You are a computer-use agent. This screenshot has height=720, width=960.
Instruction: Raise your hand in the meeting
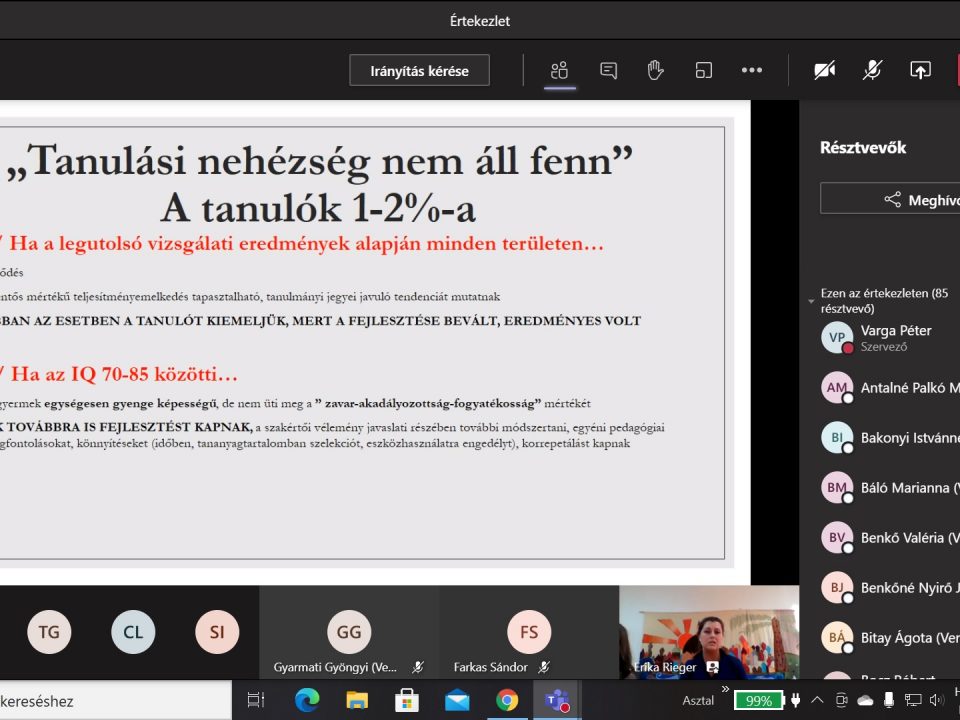(655, 70)
